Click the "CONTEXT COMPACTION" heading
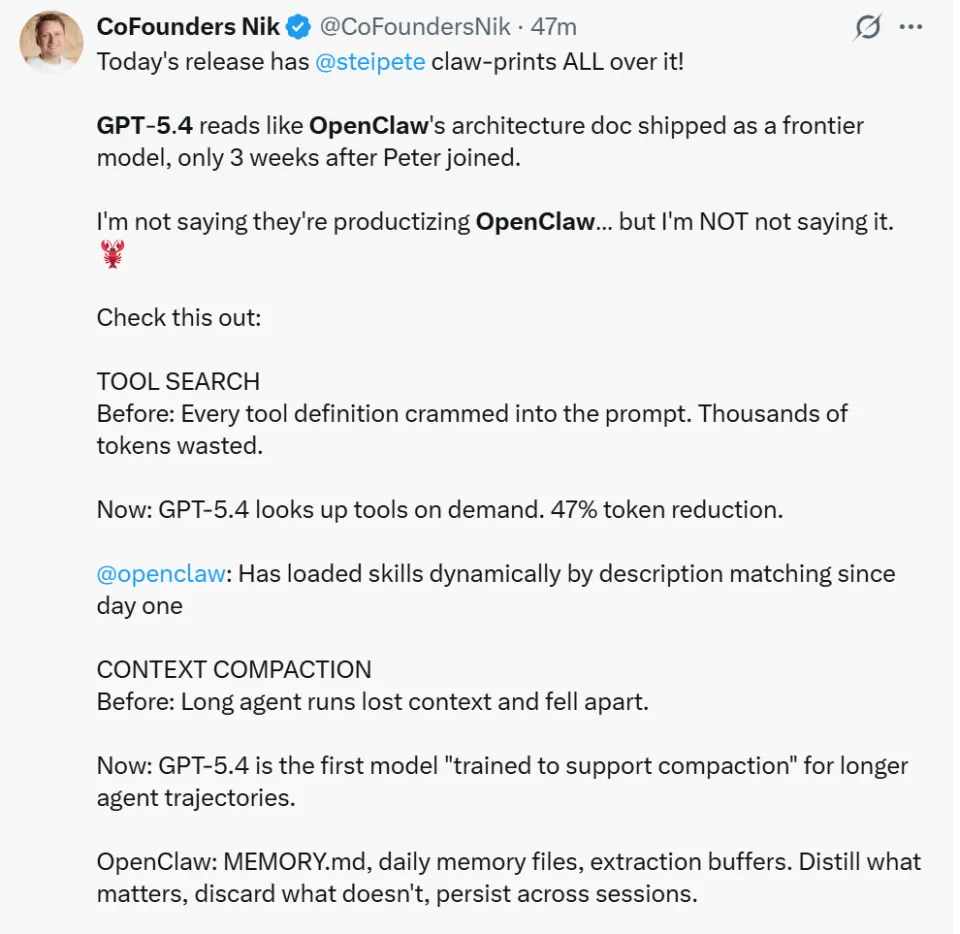 coord(234,670)
